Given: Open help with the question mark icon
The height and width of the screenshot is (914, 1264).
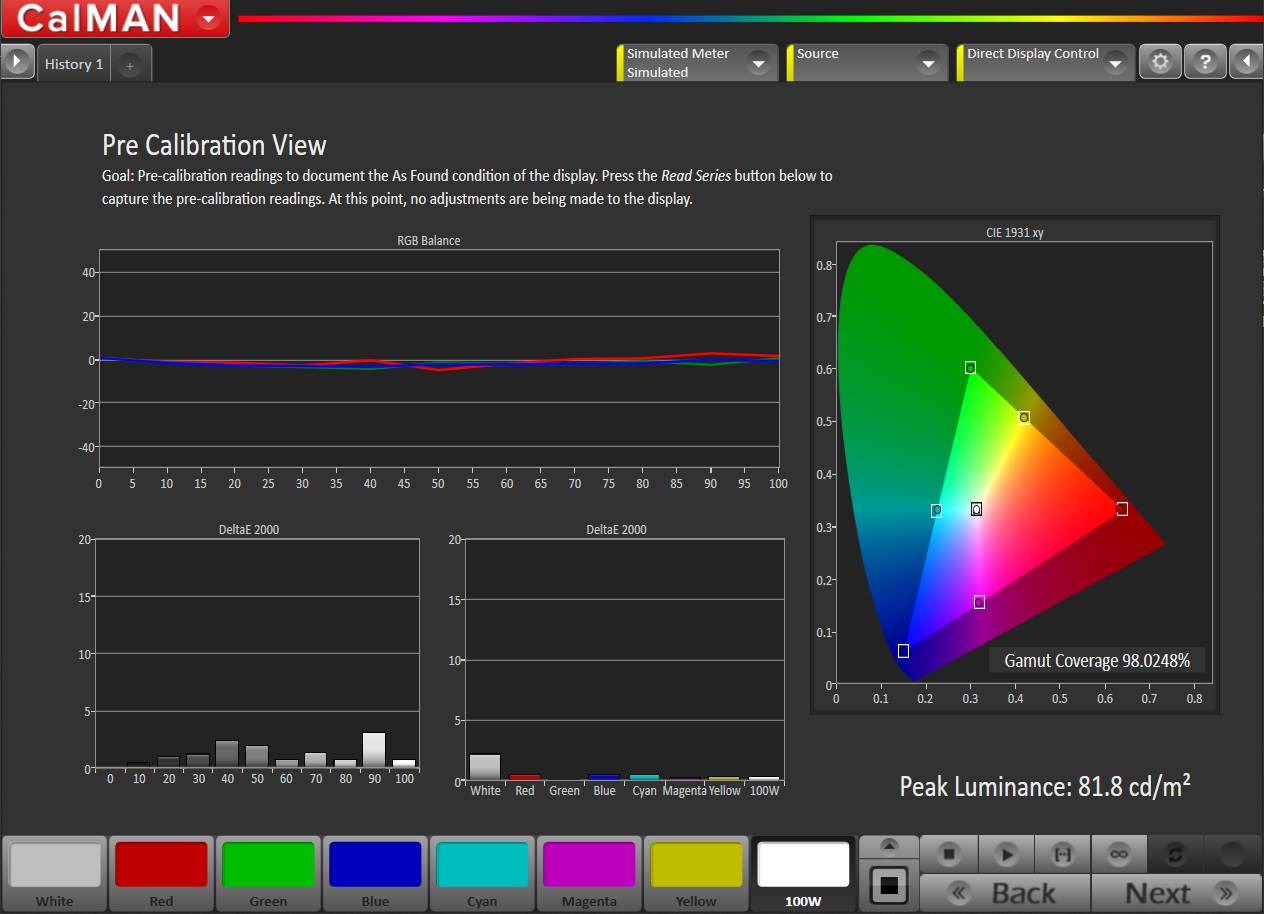Looking at the screenshot, I should (x=1205, y=61).
